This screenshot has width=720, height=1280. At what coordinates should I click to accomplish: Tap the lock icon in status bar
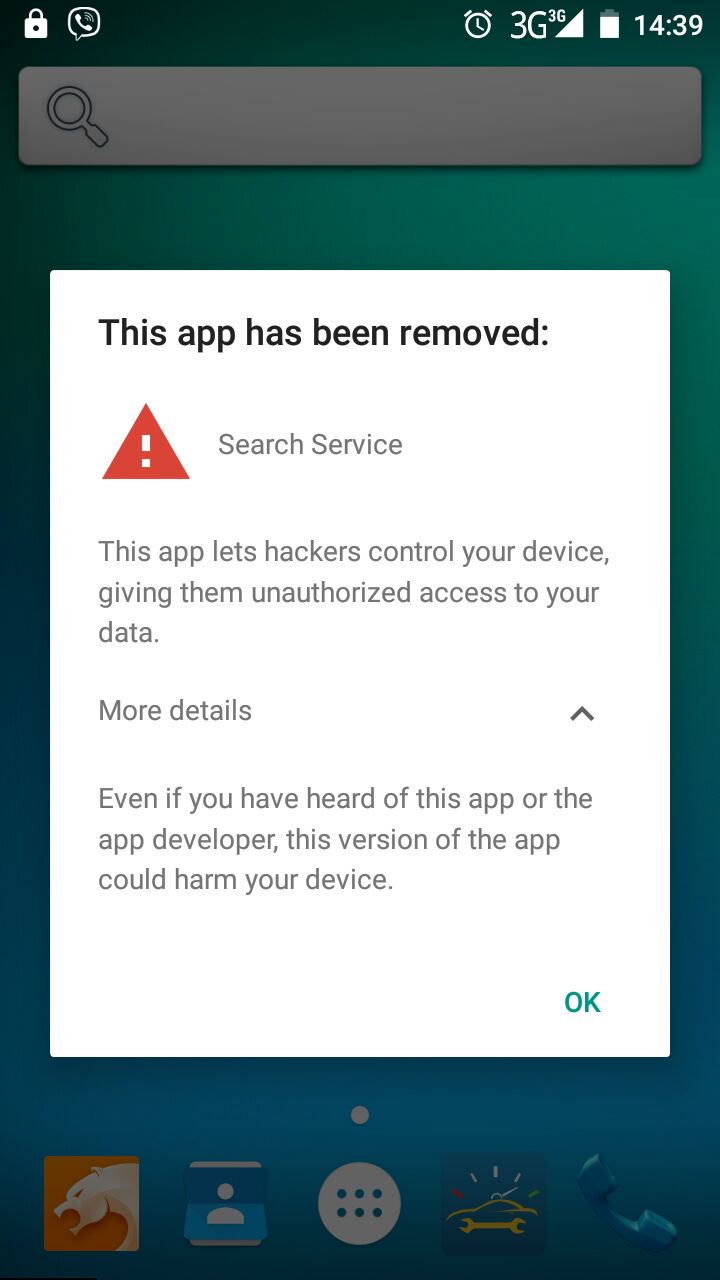coord(36,24)
